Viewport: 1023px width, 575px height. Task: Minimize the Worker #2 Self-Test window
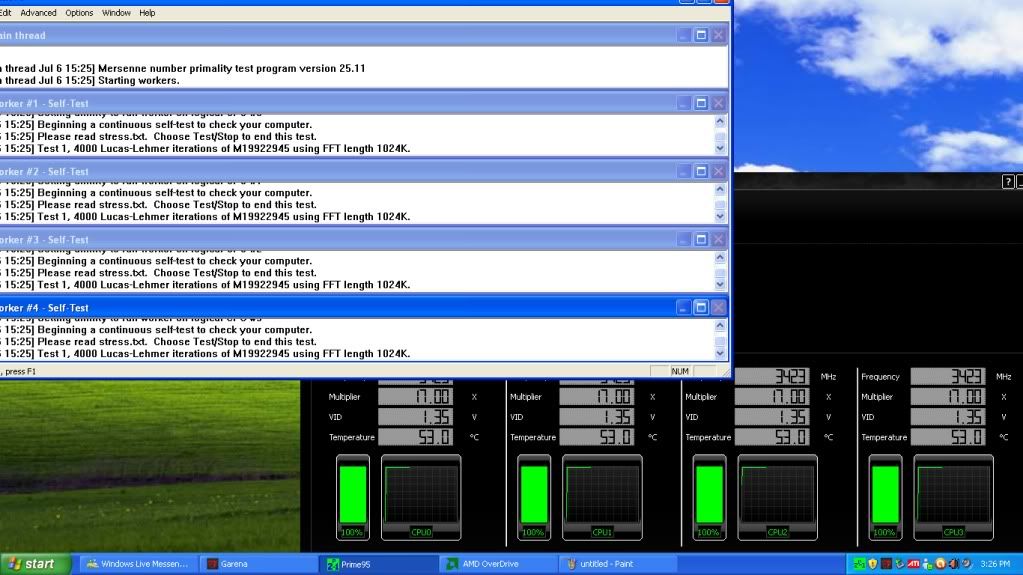[683, 171]
